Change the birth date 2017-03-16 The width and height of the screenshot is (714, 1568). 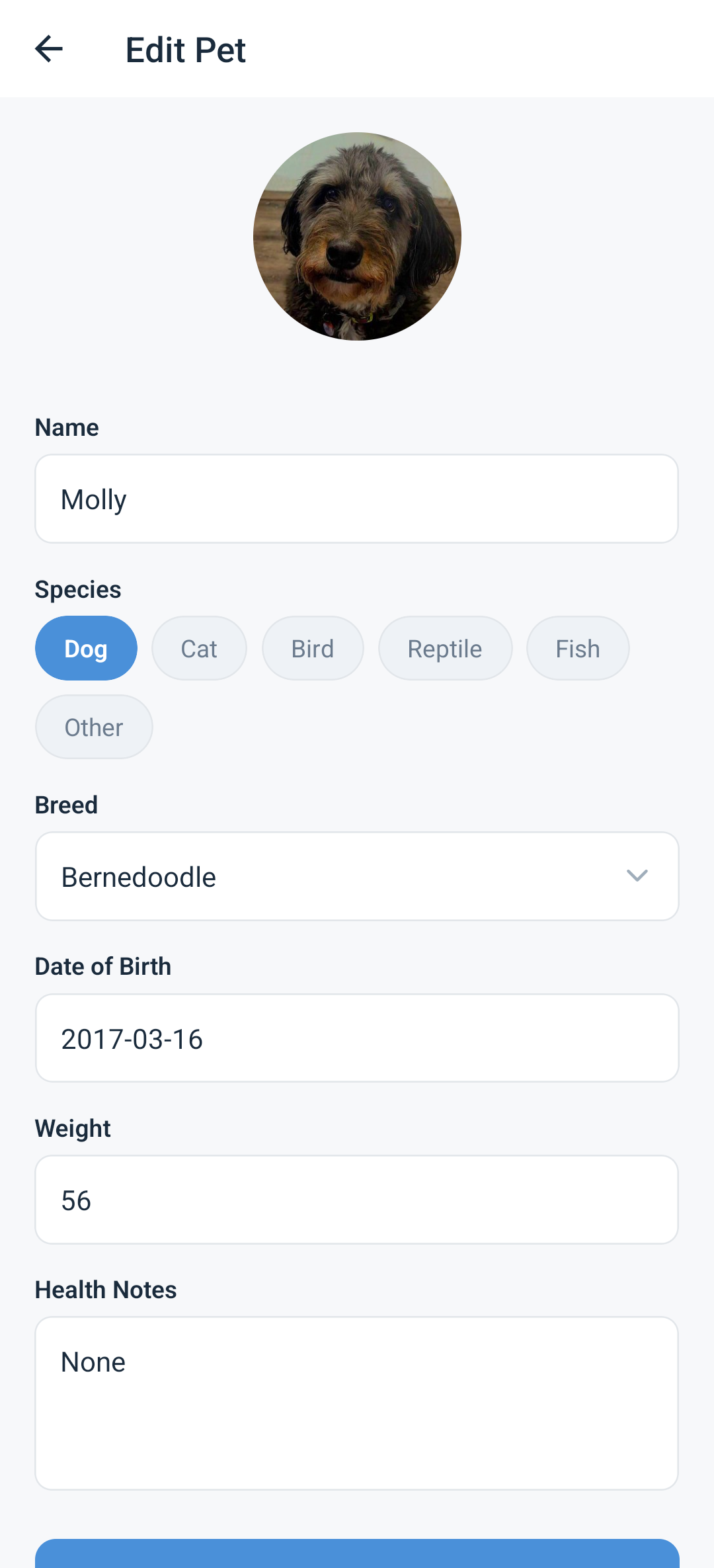tap(356, 1037)
